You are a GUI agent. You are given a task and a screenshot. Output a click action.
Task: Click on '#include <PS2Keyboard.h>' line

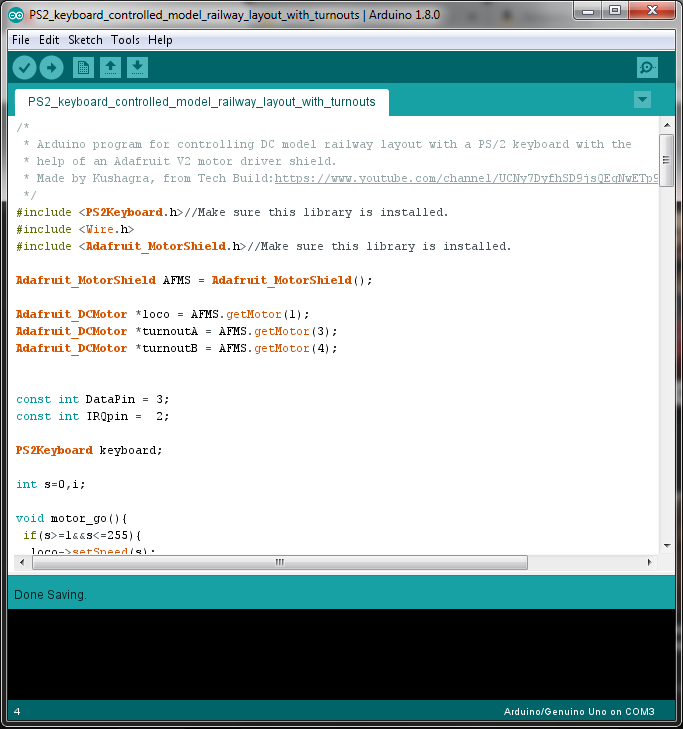pyautogui.click(x=232, y=212)
